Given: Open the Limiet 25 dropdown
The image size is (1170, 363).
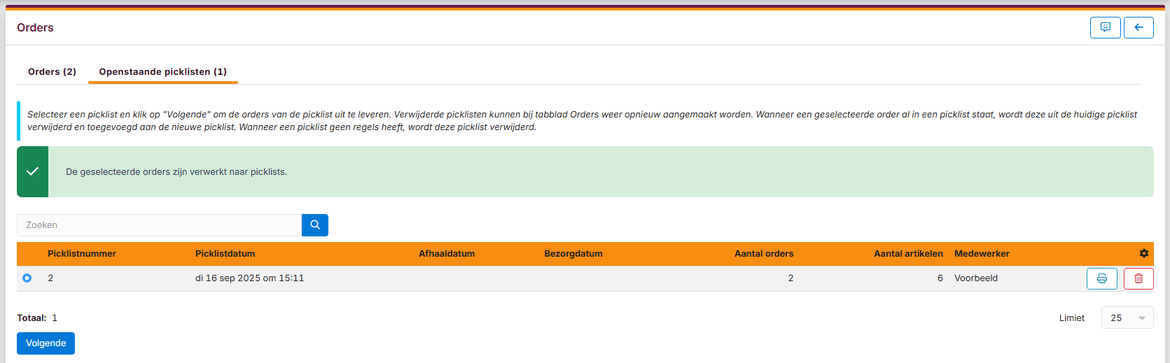Looking at the screenshot, I should [1127, 318].
